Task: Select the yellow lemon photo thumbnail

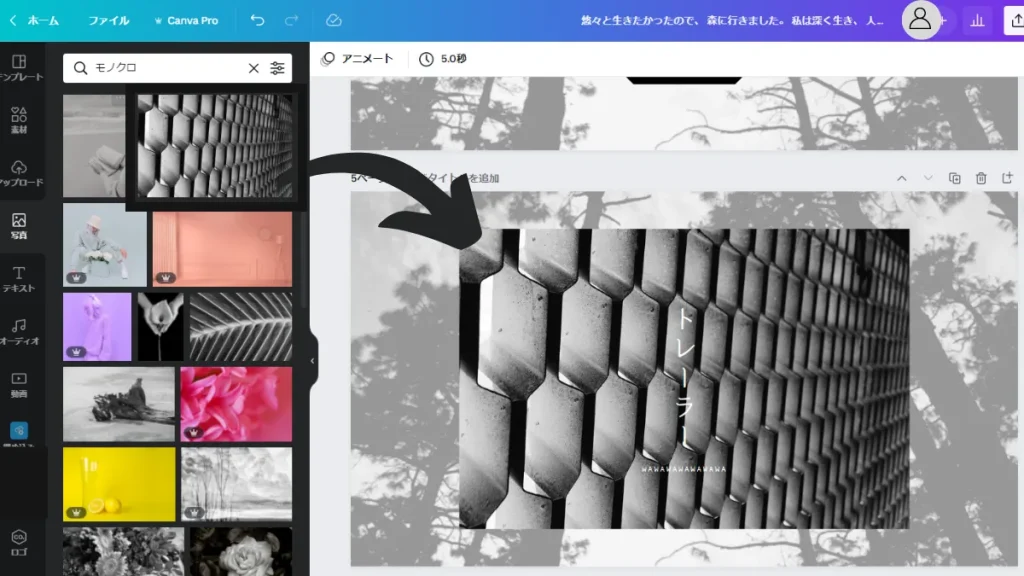Action: 119,484
